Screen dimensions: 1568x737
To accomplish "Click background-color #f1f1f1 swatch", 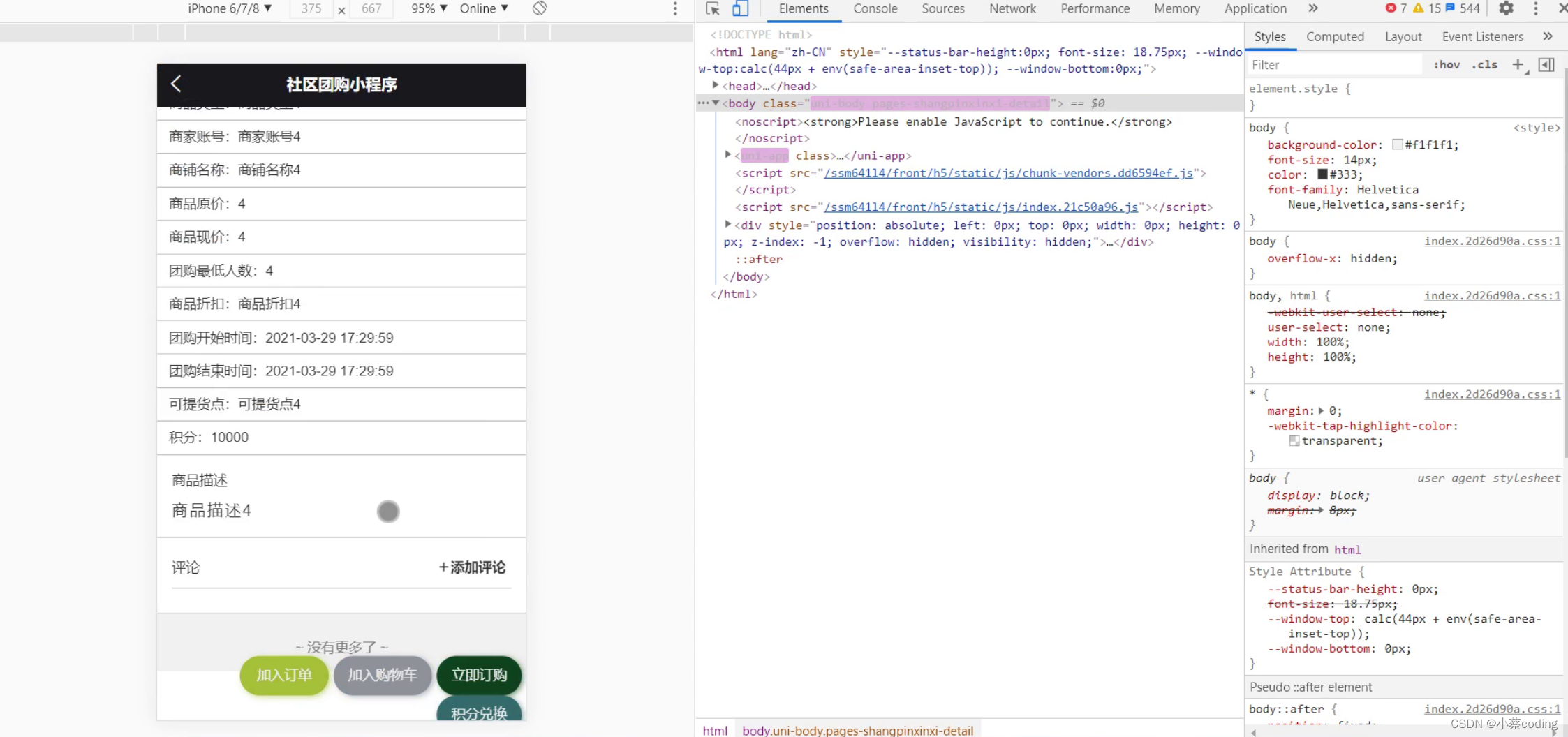I will coord(1397,144).
